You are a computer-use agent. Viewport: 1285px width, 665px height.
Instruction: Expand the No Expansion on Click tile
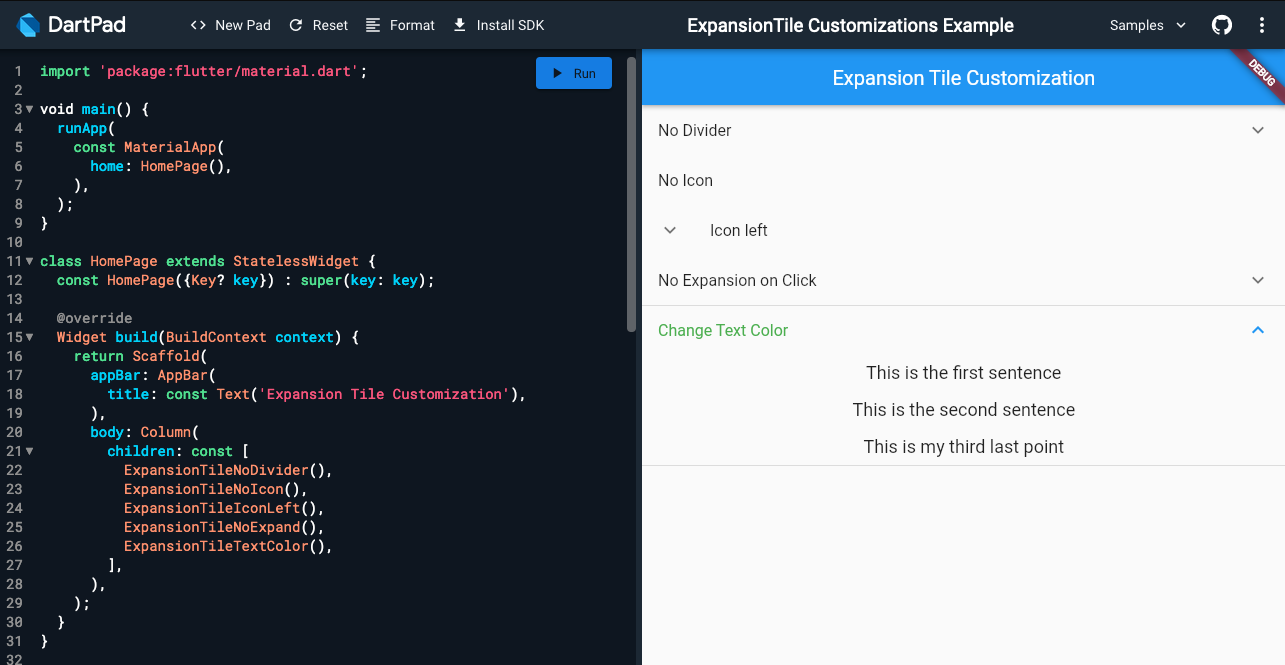[1258, 280]
